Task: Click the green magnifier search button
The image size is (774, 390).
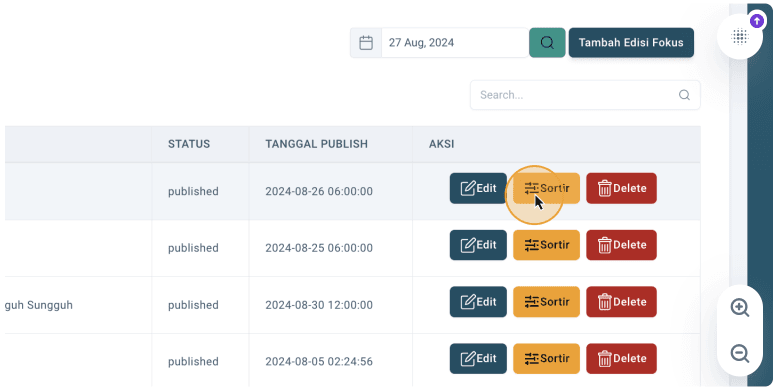Action: click(547, 43)
